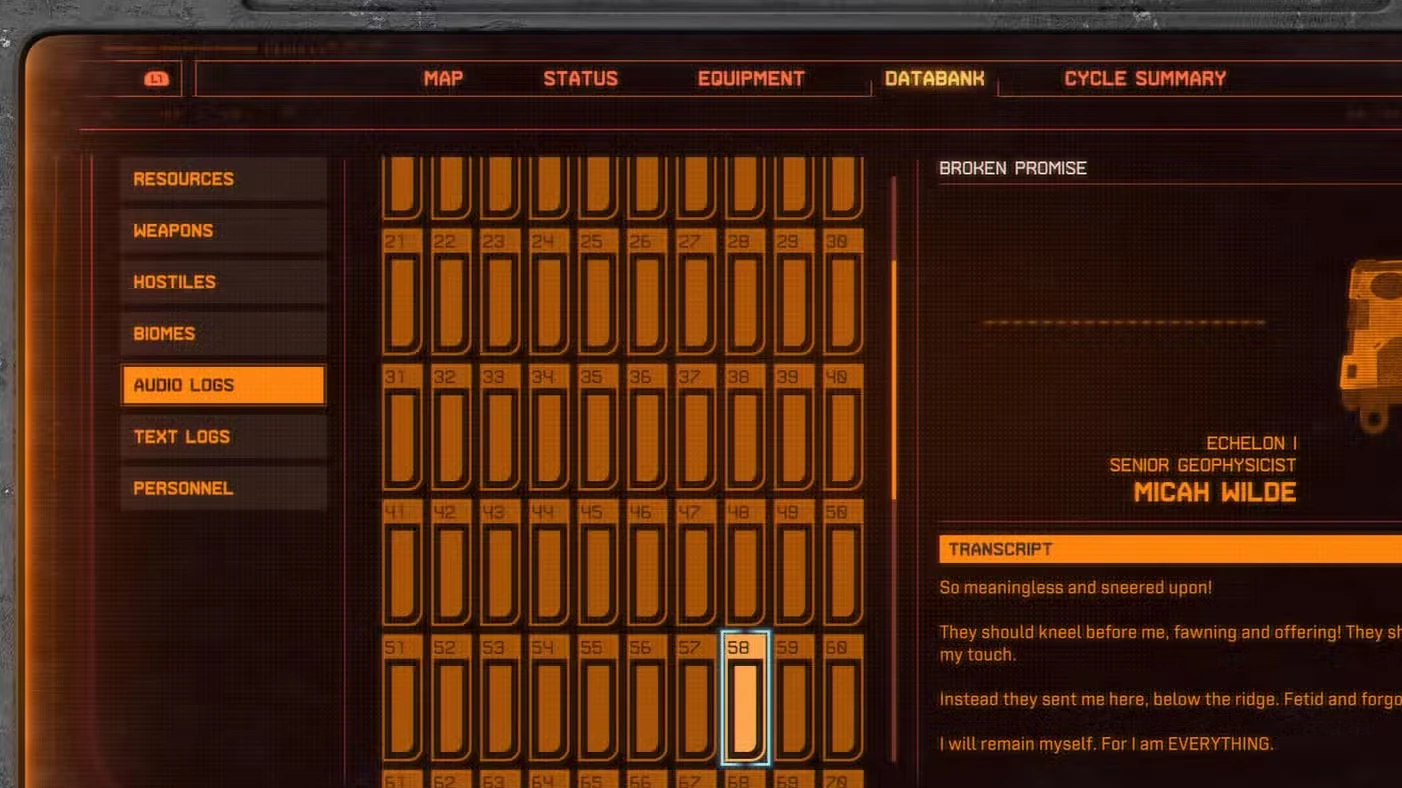Pick audio log slot 27
This screenshot has width=1402, height=788.
696,292
